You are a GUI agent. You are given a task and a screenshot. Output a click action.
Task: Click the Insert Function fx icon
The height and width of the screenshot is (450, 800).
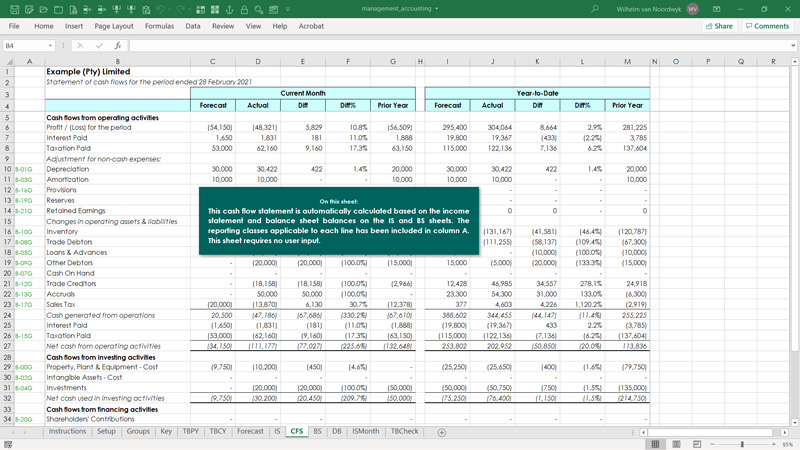pos(118,45)
